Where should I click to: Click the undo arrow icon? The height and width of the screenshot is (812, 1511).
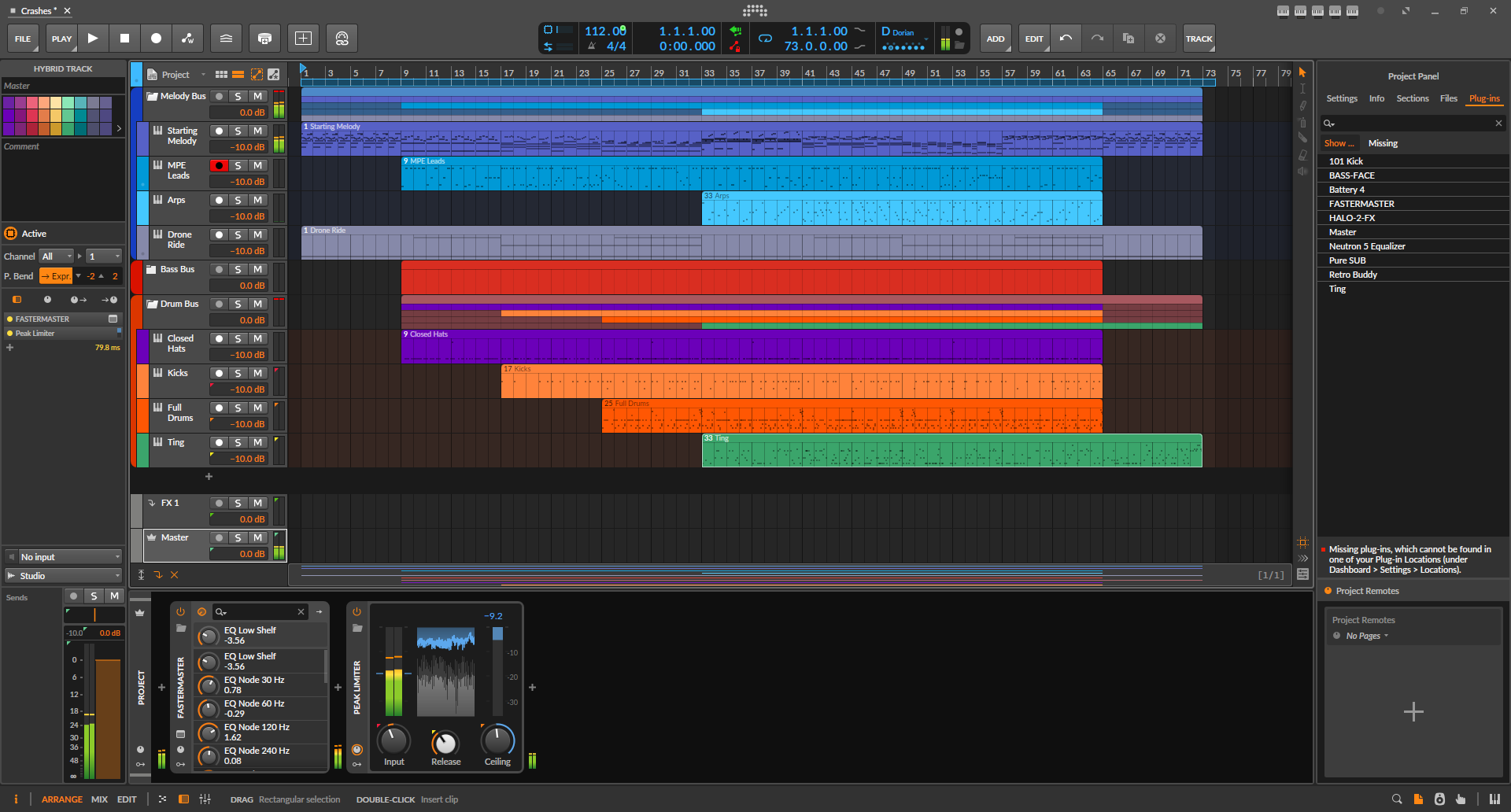(x=1066, y=38)
